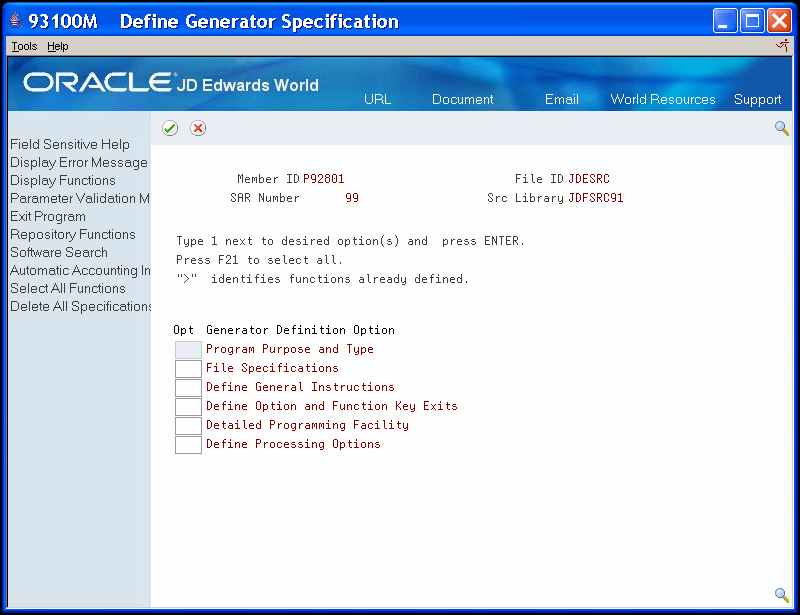This screenshot has width=800, height=615.
Task: Click the top-right magnifier search icon
Action: point(782,128)
